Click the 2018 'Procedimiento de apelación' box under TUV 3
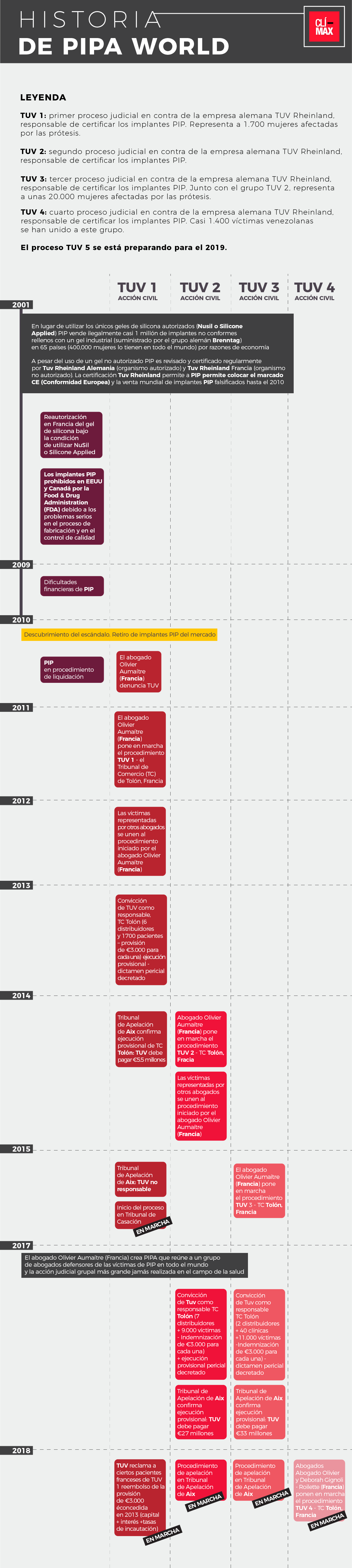This screenshot has width=352, height=1568. (x=259, y=1480)
